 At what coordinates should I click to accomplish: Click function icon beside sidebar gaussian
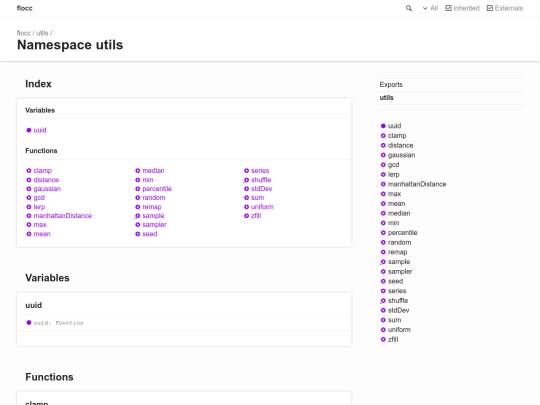383,155
